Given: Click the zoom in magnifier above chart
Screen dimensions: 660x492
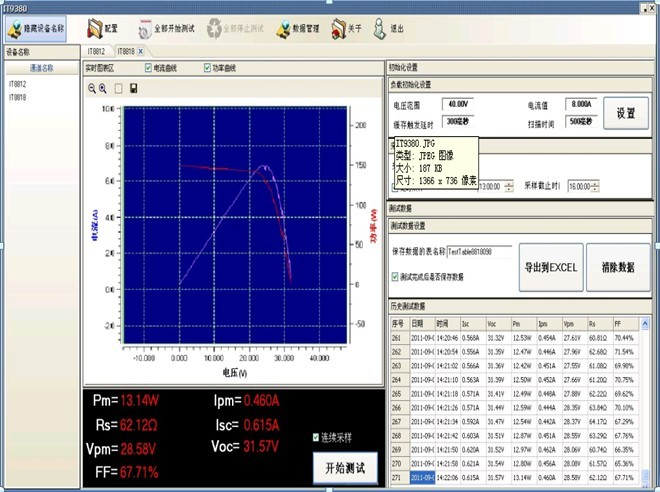Looking at the screenshot, I should (x=103, y=88).
